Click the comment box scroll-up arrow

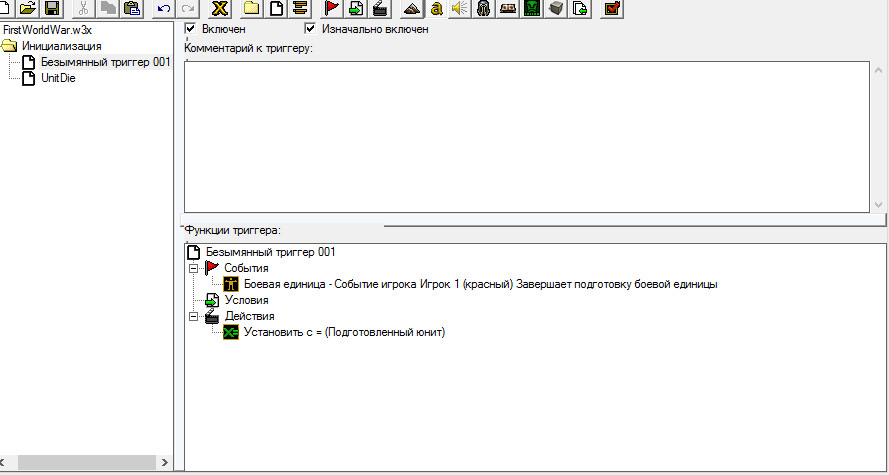tap(878, 70)
